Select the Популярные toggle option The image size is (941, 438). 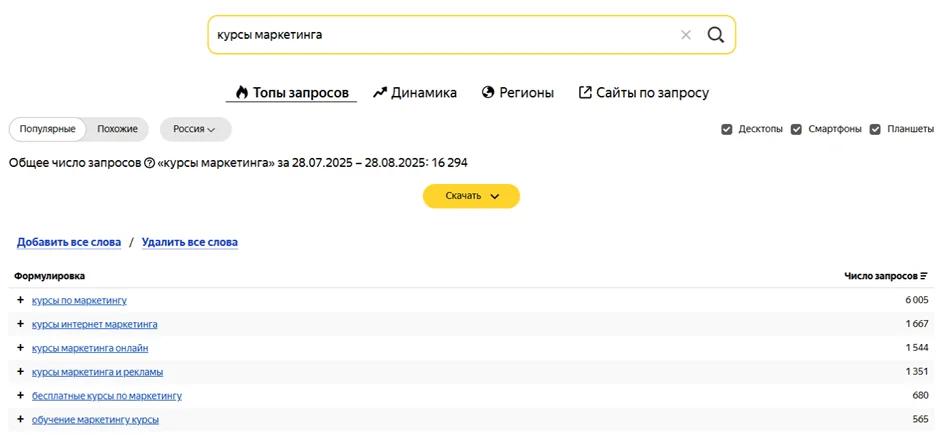coord(47,129)
